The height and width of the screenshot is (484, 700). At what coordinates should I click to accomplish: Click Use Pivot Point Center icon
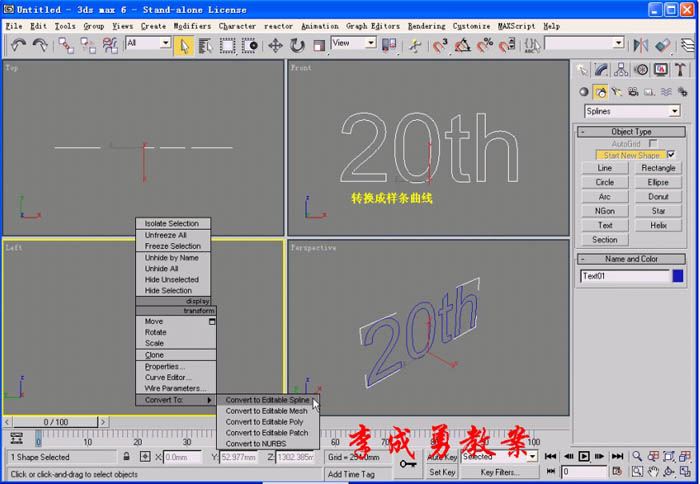point(389,45)
